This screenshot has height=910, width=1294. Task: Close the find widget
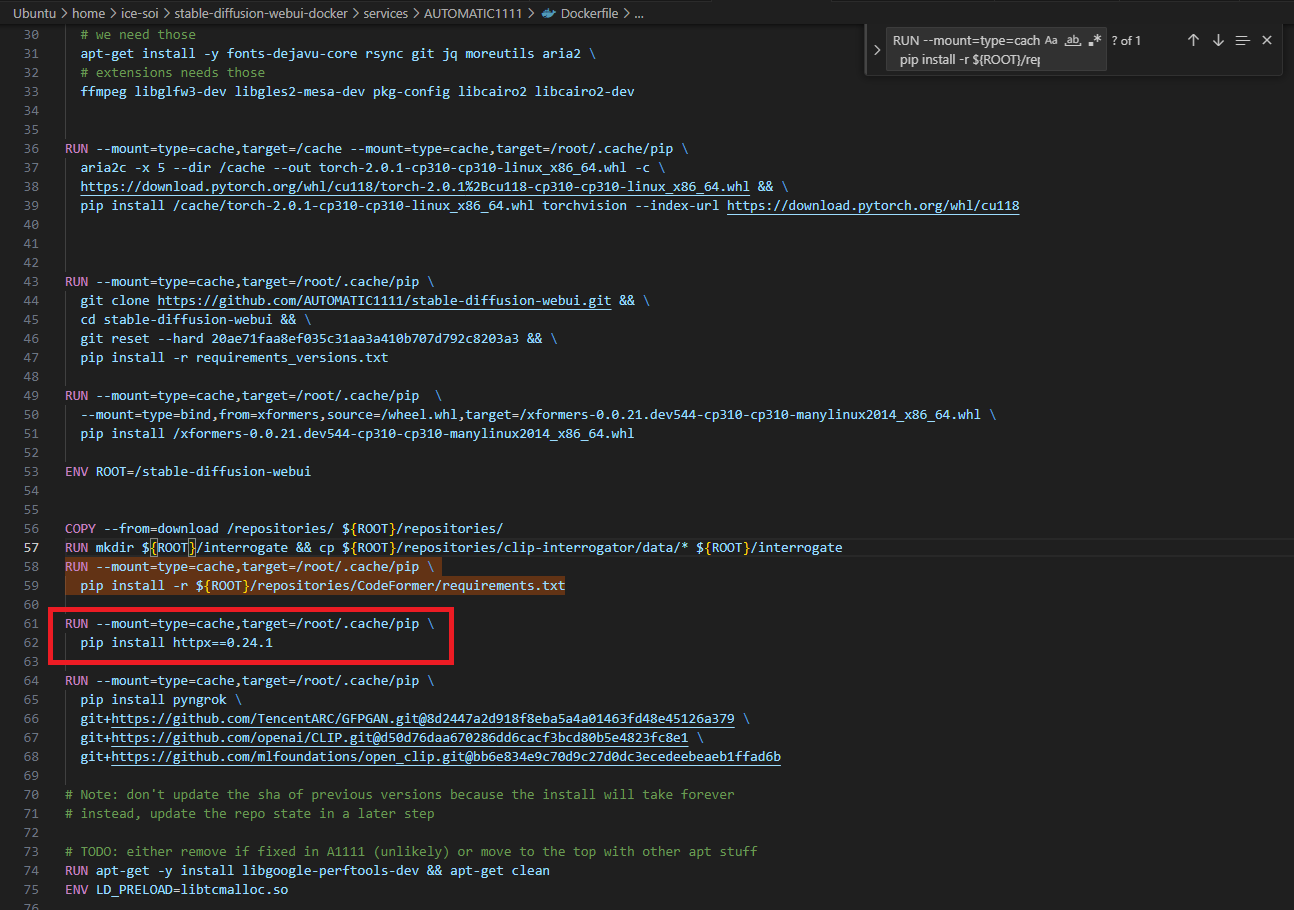point(1267,40)
